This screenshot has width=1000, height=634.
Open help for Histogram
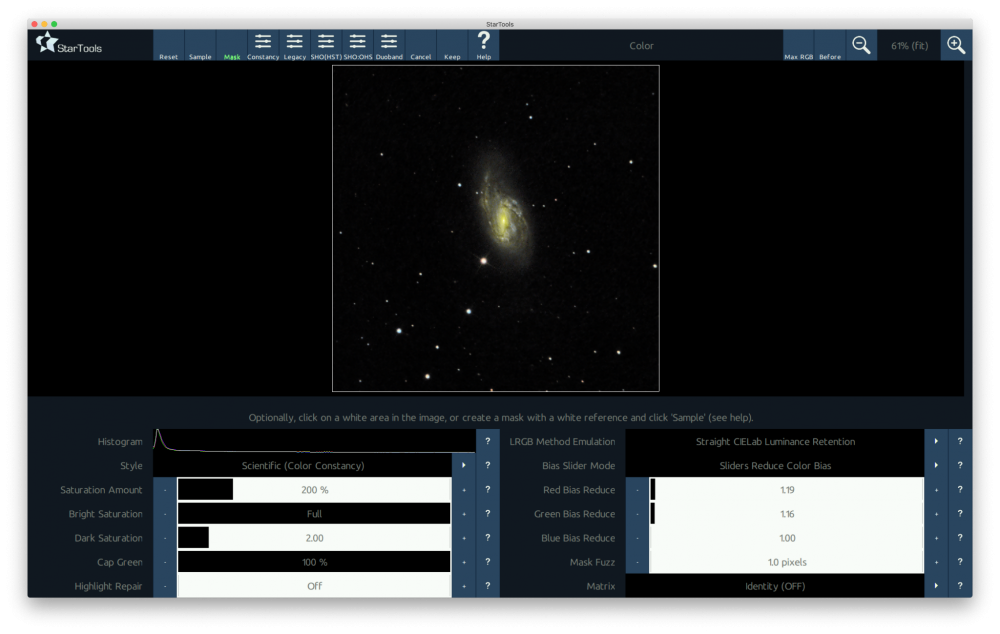488,441
